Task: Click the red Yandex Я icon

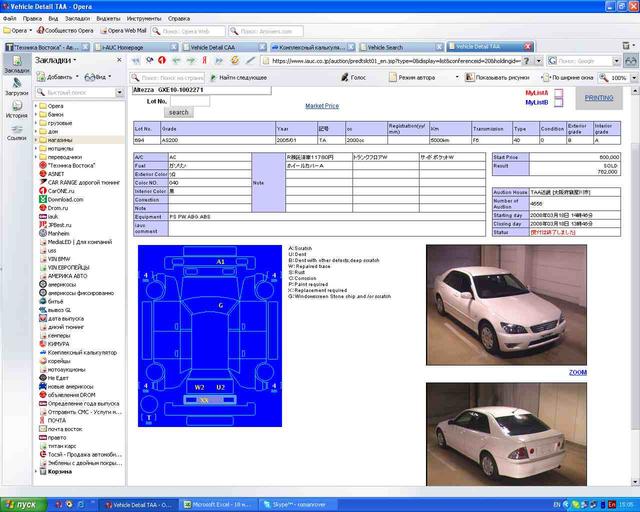Action: [204, 60]
